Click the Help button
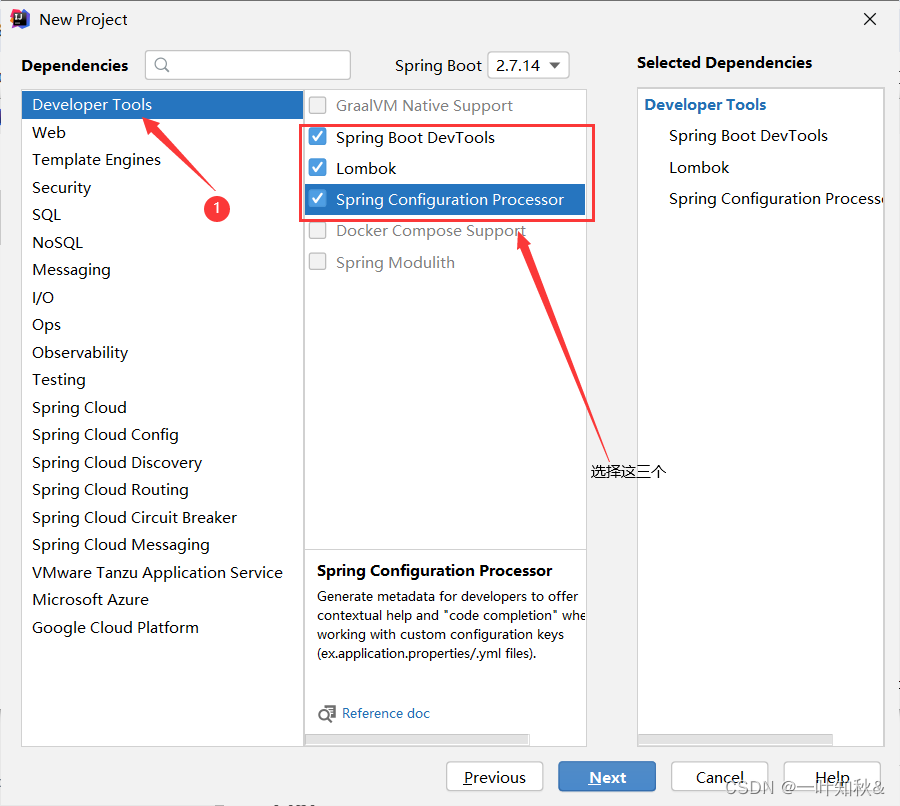Image resolution: width=900 pixels, height=806 pixels. (x=832, y=777)
